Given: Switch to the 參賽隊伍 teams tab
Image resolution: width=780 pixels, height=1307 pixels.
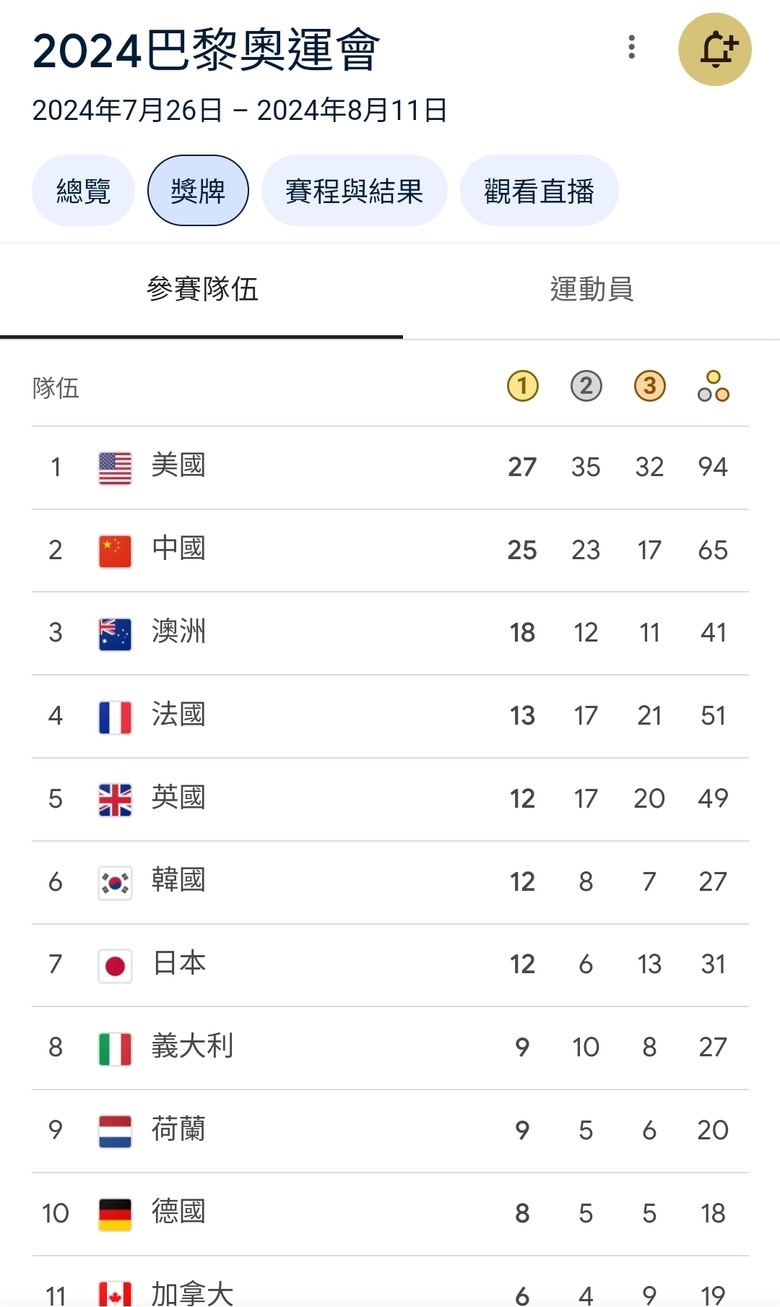Looking at the screenshot, I should [202, 290].
